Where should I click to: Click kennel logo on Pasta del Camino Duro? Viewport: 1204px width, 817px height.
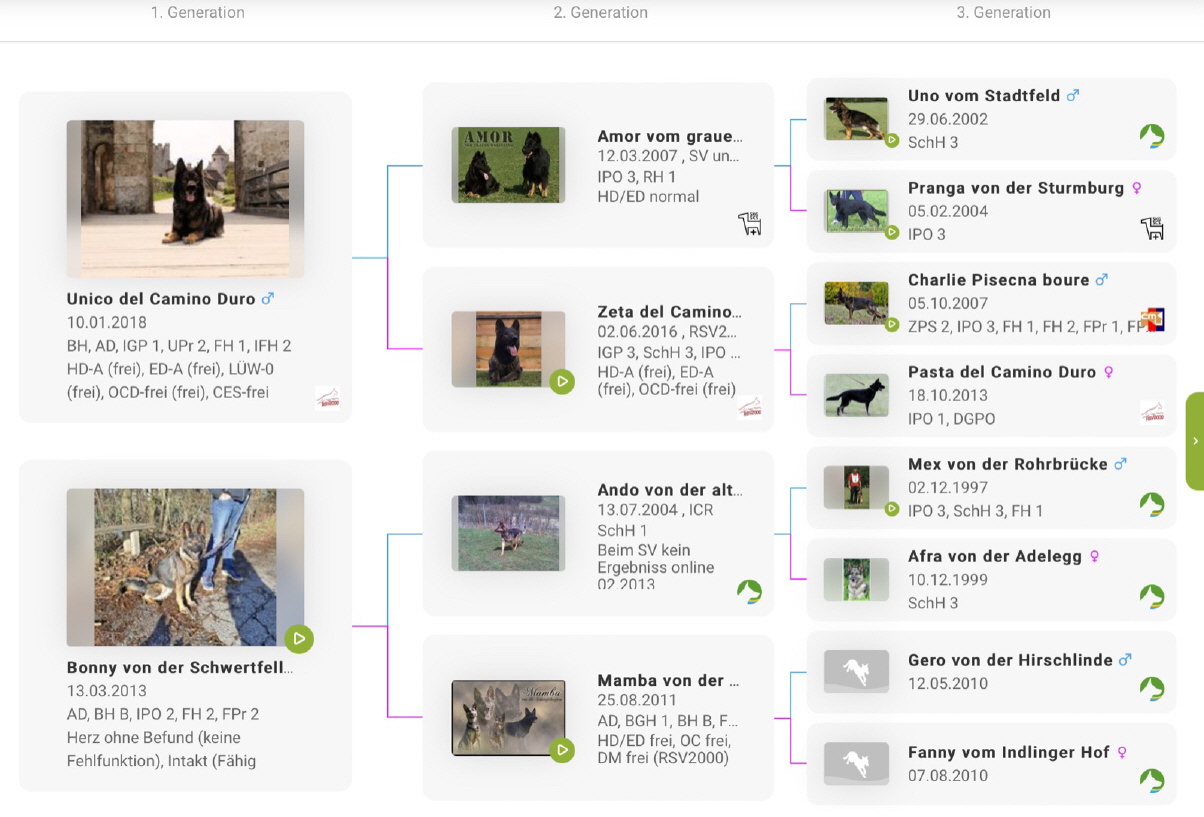pyautogui.click(x=1152, y=412)
